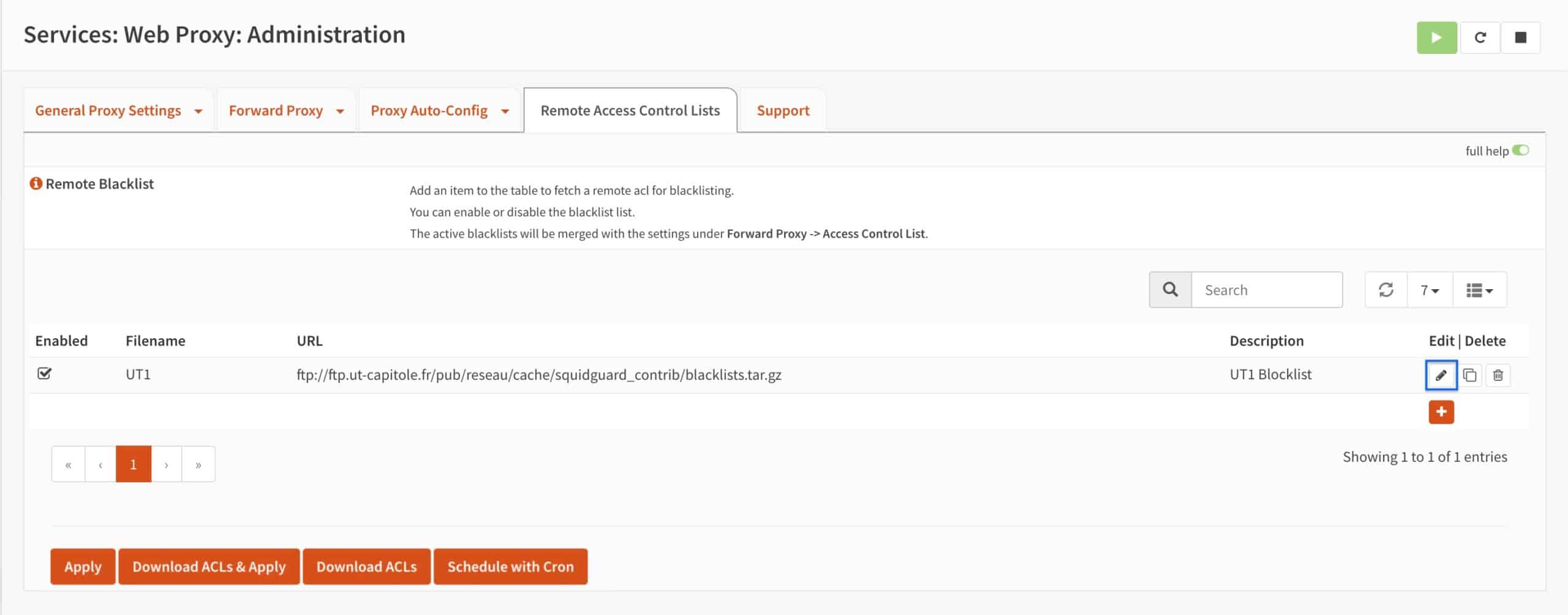The width and height of the screenshot is (1568, 615).
Task: Toggle the full help switch
Action: (1520, 150)
